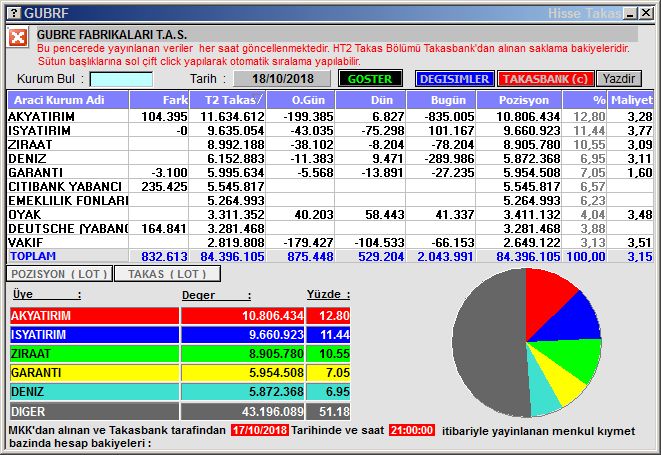Click the blue ISYATIRIM legend bar
Screen dimensions: 661x455
point(94,335)
